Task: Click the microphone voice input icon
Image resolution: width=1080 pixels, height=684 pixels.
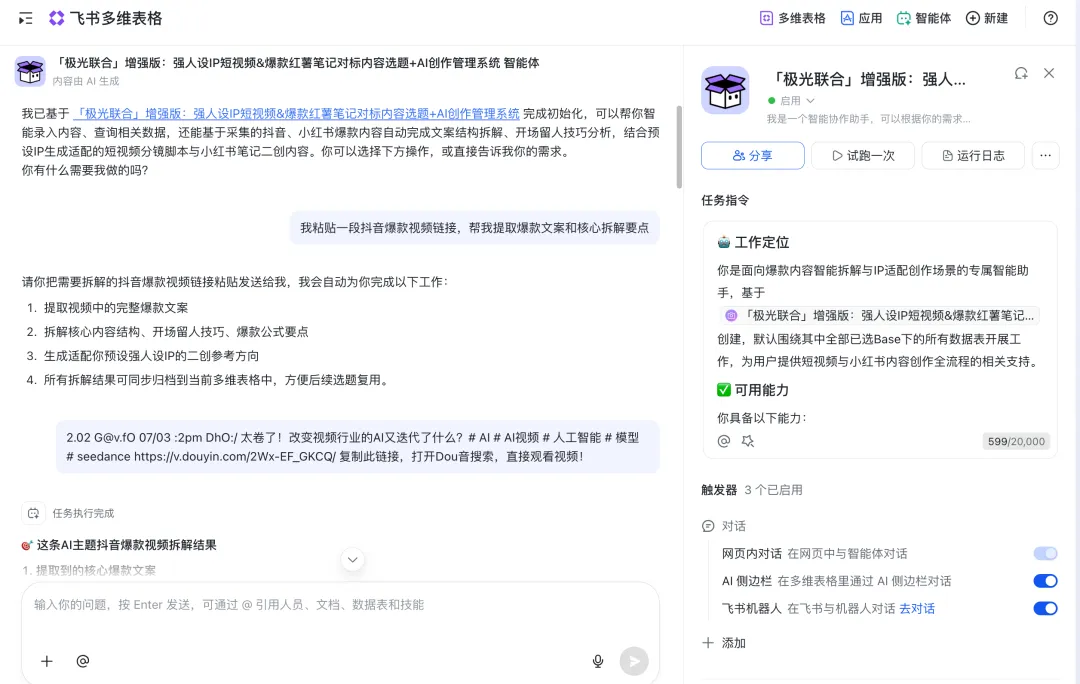Action: [x=598, y=661]
